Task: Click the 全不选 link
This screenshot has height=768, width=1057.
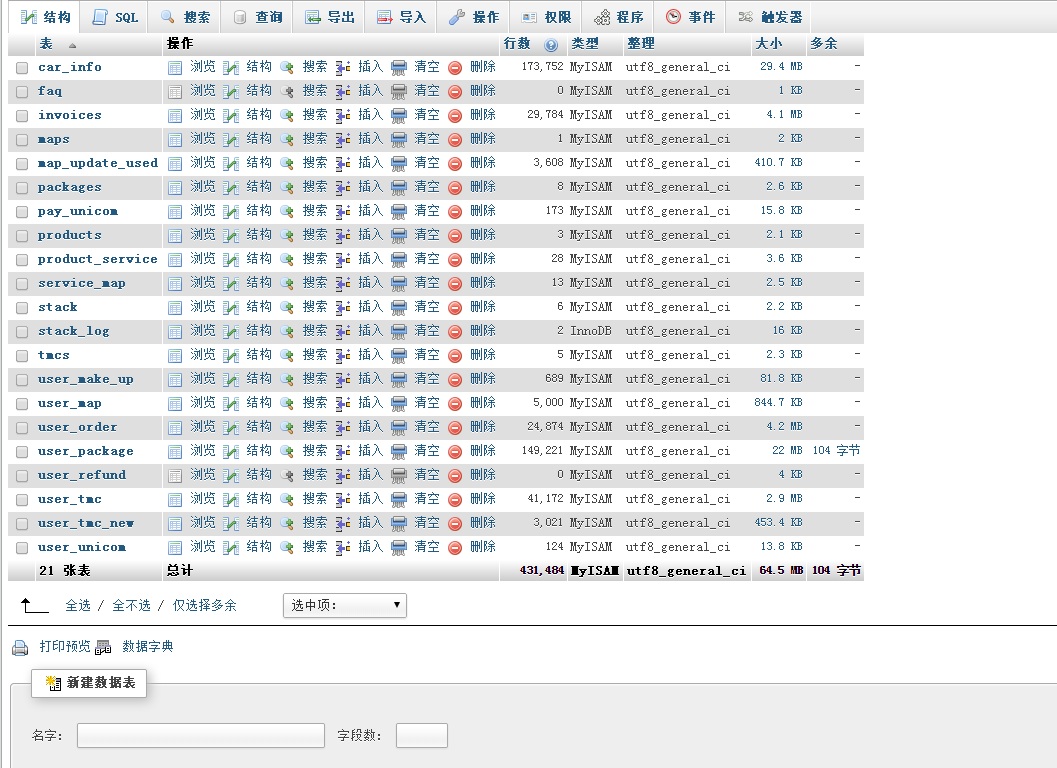Action: pyautogui.click(x=131, y=605)
